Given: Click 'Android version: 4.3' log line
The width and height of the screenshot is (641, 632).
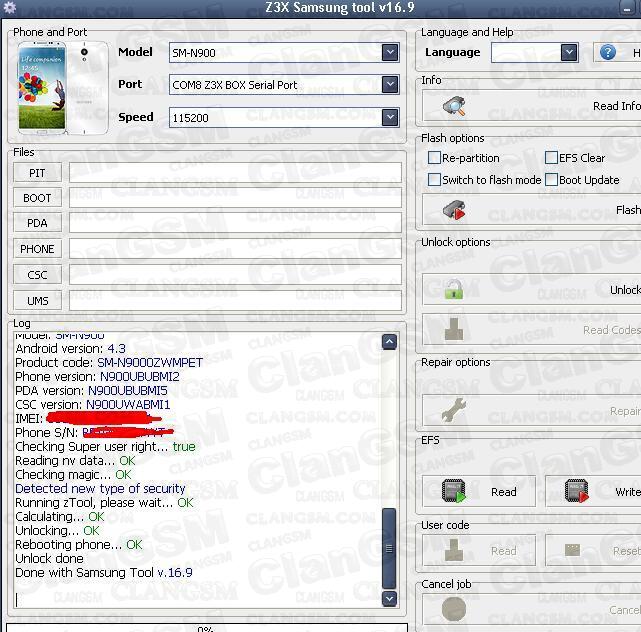Looking at the screenshot, I should (70, 349).
